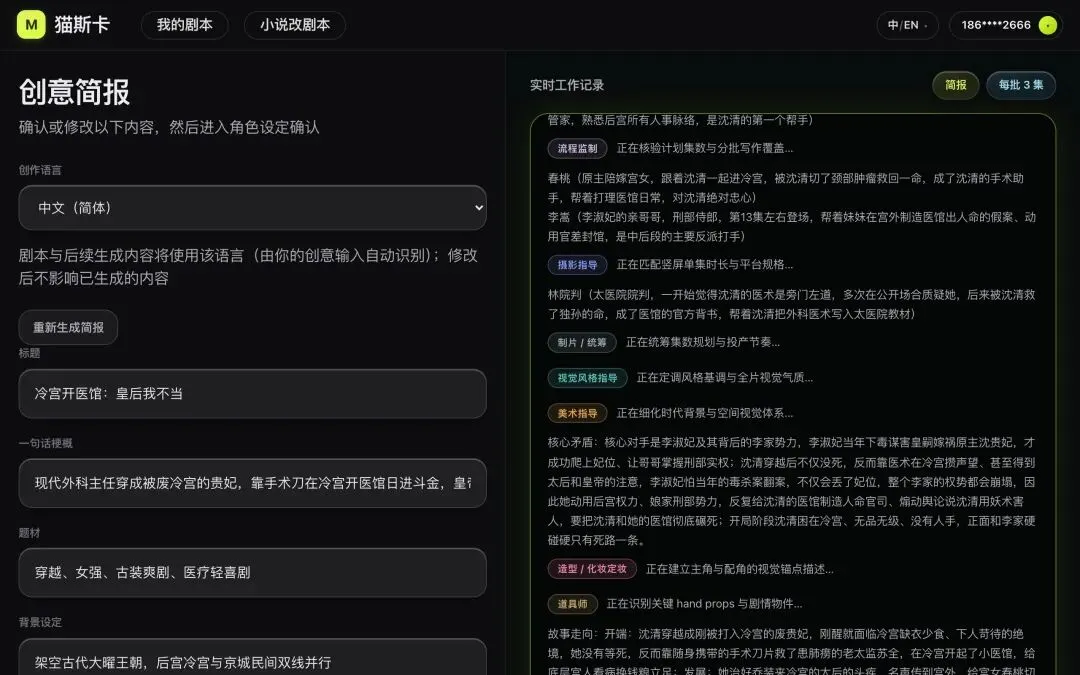The height and width of the screenshot is (675, 1080).
Task: Edit the 标题 field 冷宫开医馆：皇后我不当
Action: 253,394
